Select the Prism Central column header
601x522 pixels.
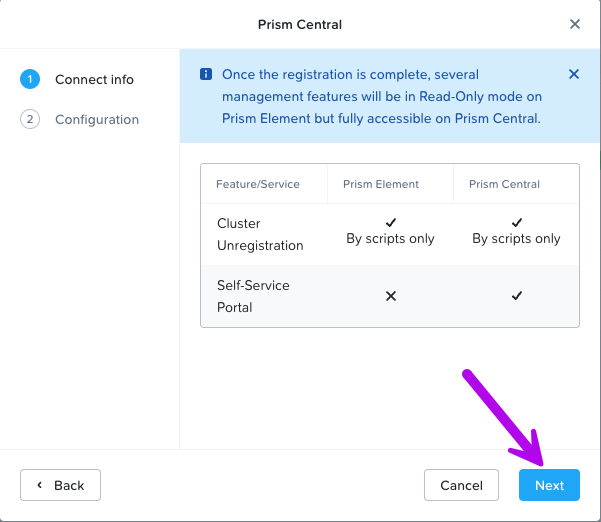coord(504,184)
